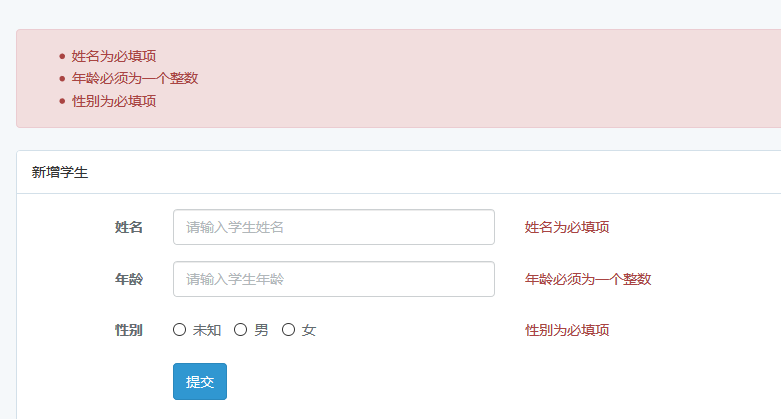This screenshot has height=419, width=781.
Task: Click the bullet of the first alert item
Action: click(62, 56)
